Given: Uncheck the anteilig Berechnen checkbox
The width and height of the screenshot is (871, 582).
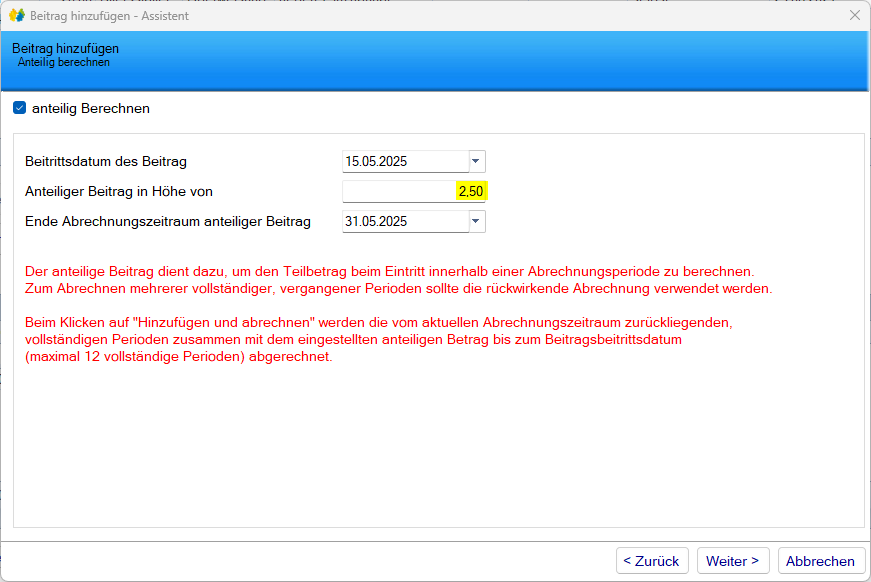Looking at the screenshot, I should [19, 108].
